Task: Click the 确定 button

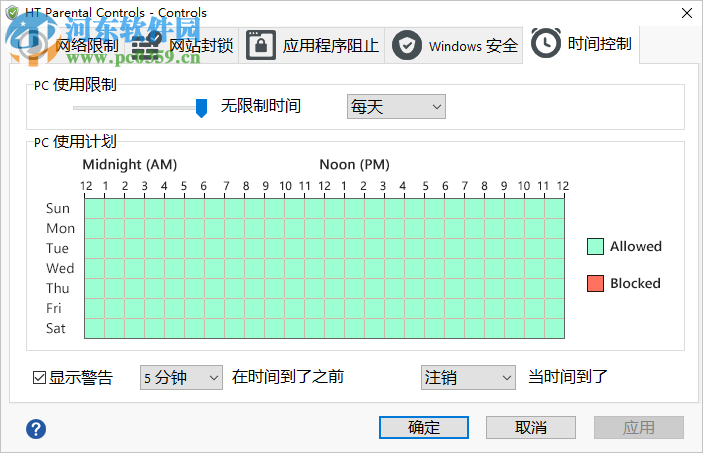Action: [x=424, y=427]
